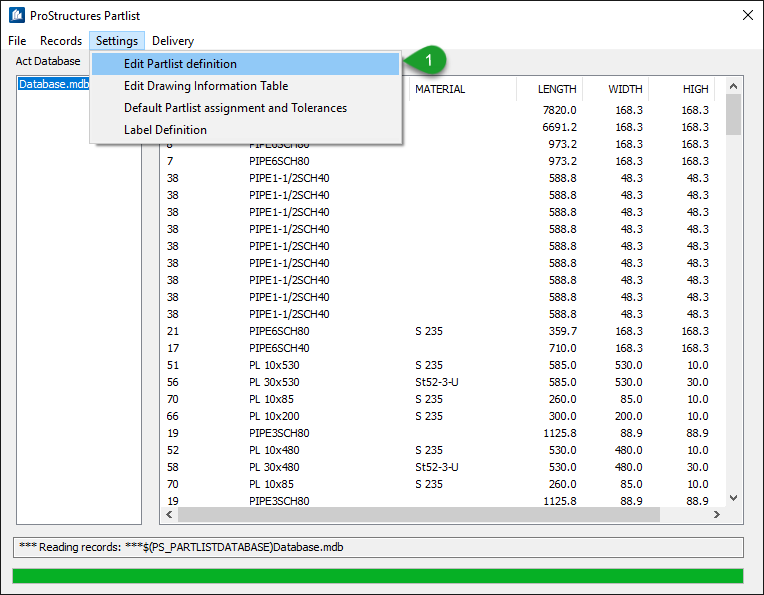The width and height of the screenshot is (764, 595).
Task: Click the ProStructures app icon in title bar
Action: [16, 15]
